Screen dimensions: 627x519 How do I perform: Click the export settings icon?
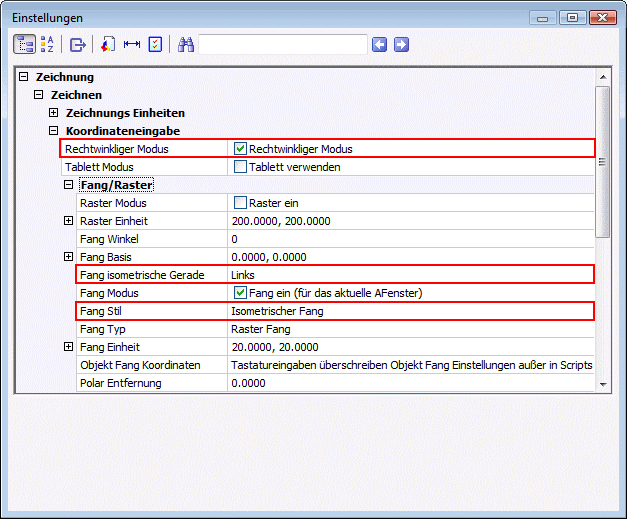click(77, 44)
